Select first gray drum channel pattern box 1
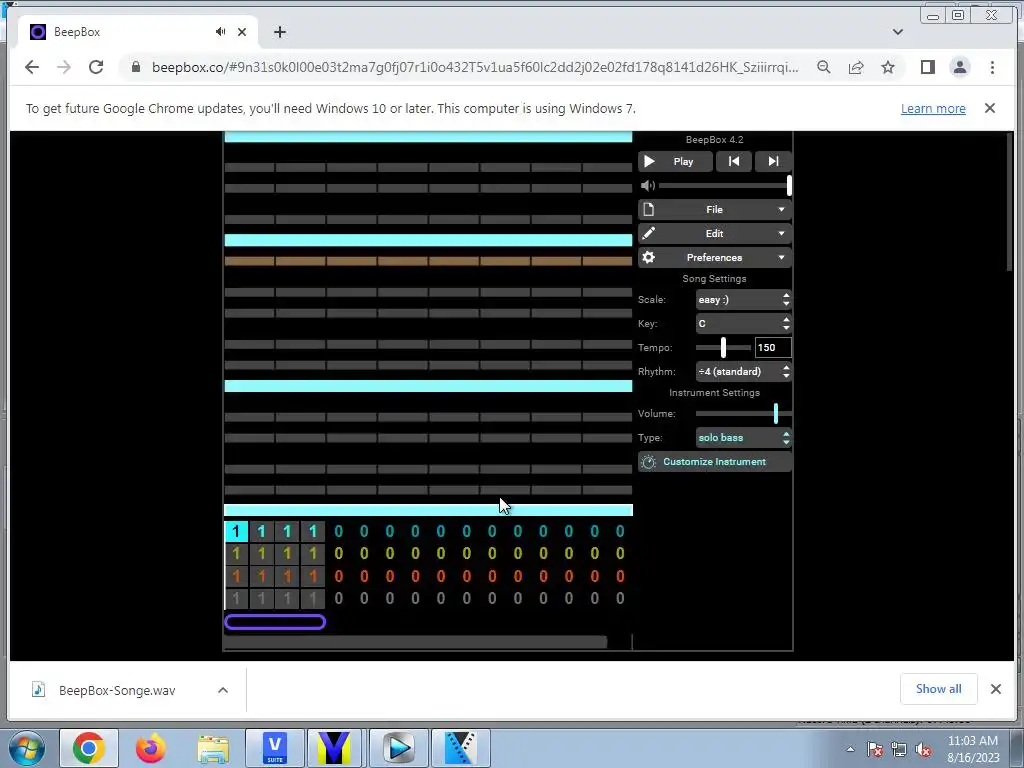This screenshot has width=1024, height=768. pos(236,598)
